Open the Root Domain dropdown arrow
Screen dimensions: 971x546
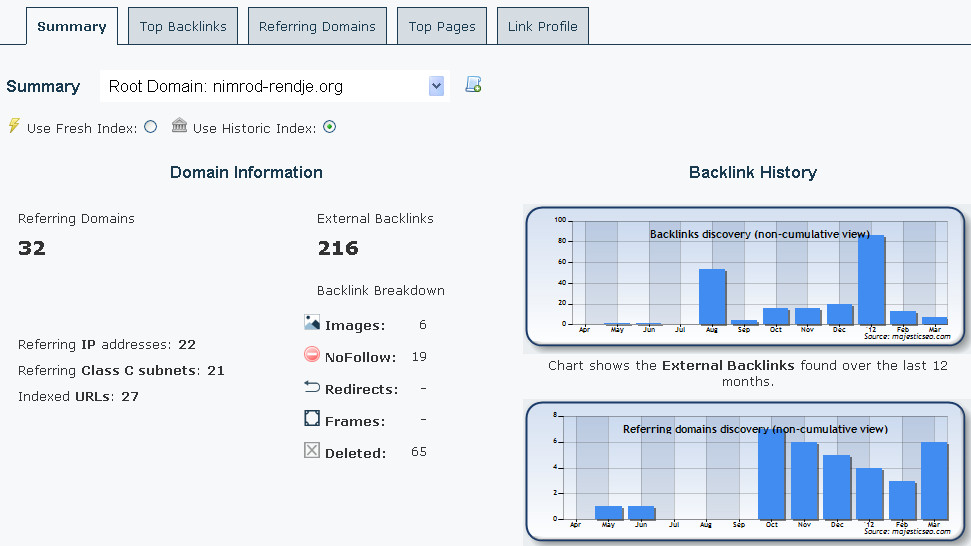coord(436,87)
